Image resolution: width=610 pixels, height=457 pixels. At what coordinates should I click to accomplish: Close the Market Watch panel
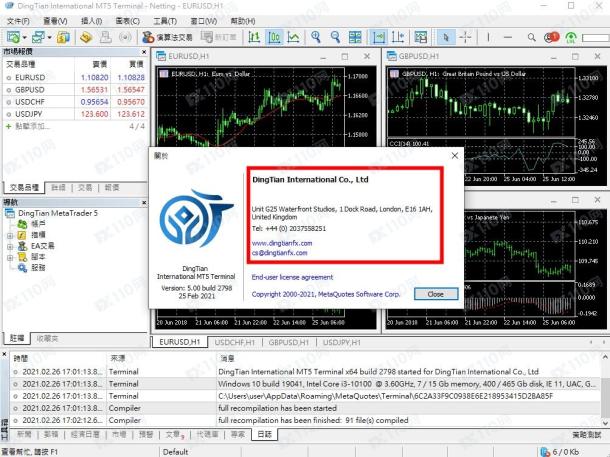pyautogui.click(x=144, y=52)
